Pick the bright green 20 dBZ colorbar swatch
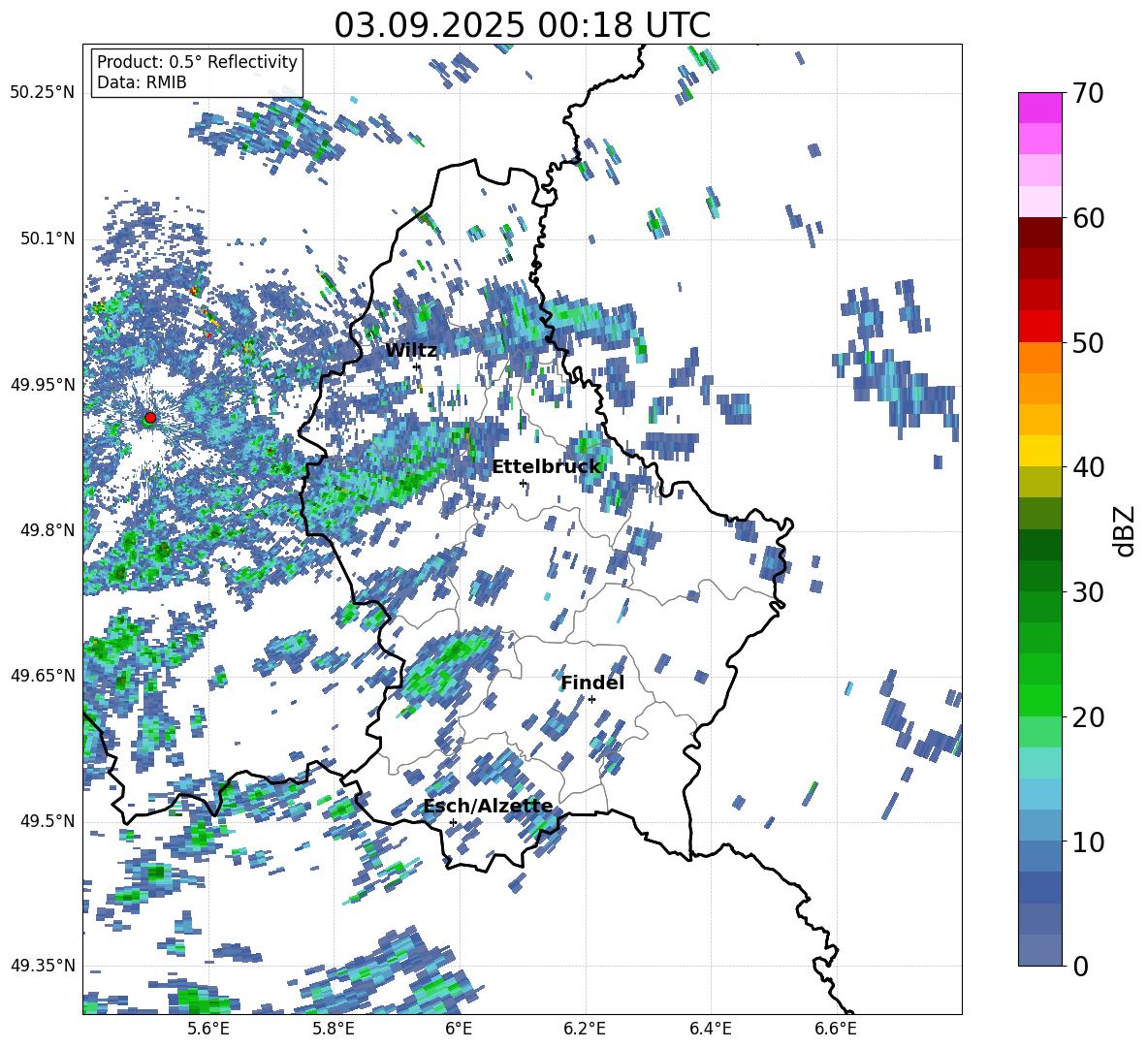Screen dimensions: 1148x1048 1039,700
